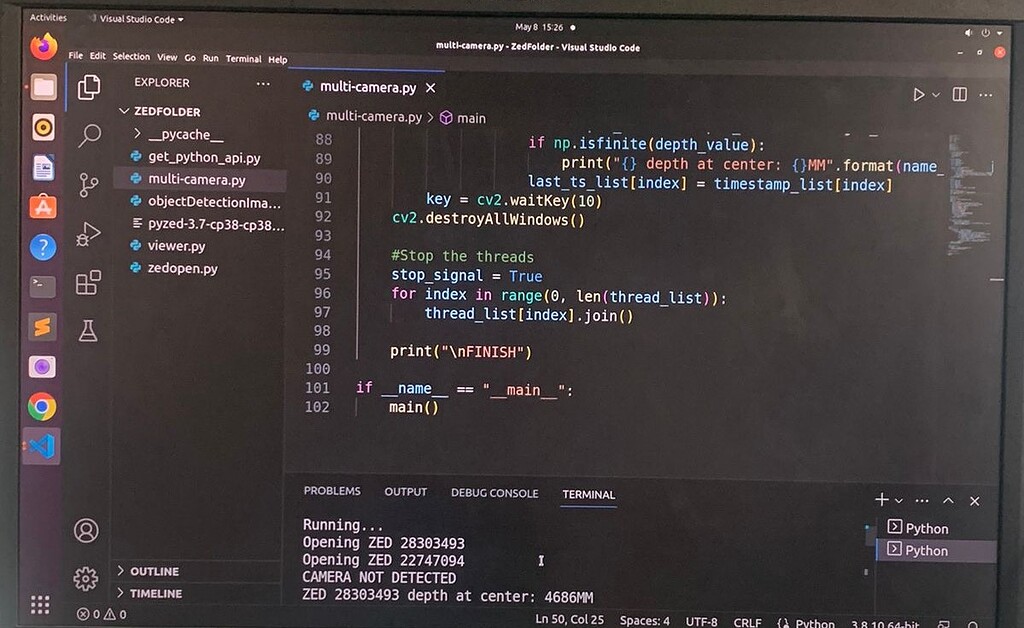Click the Run Python File play button

918,94
